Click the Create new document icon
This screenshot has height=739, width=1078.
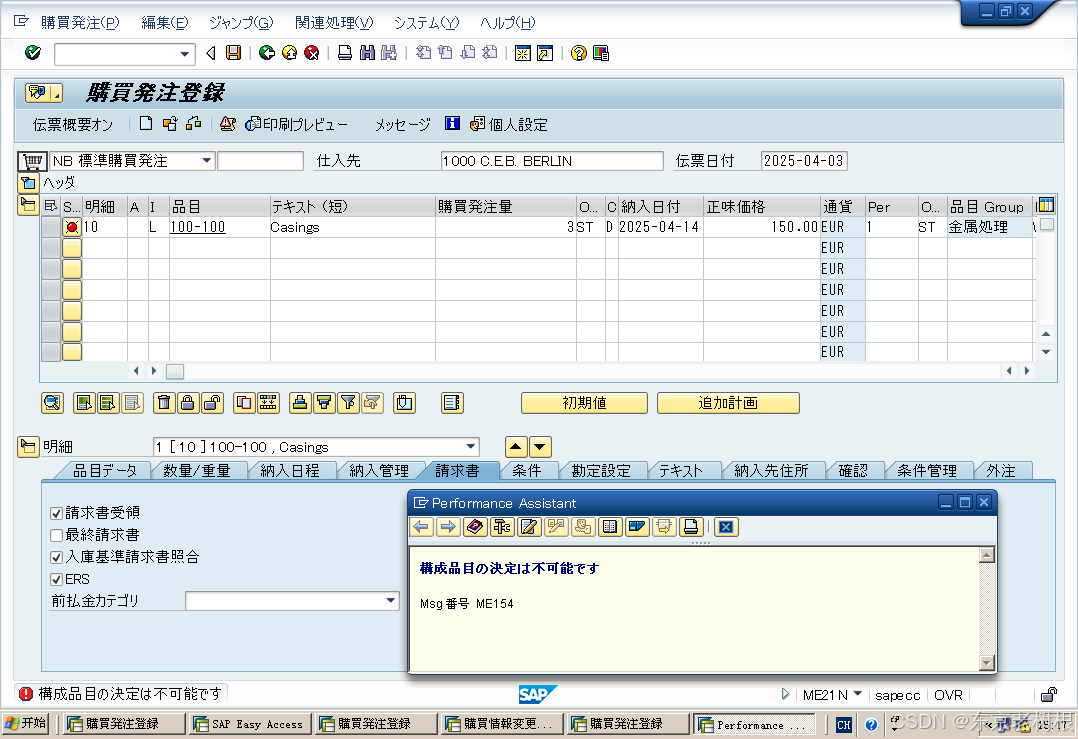click(146, 124)
